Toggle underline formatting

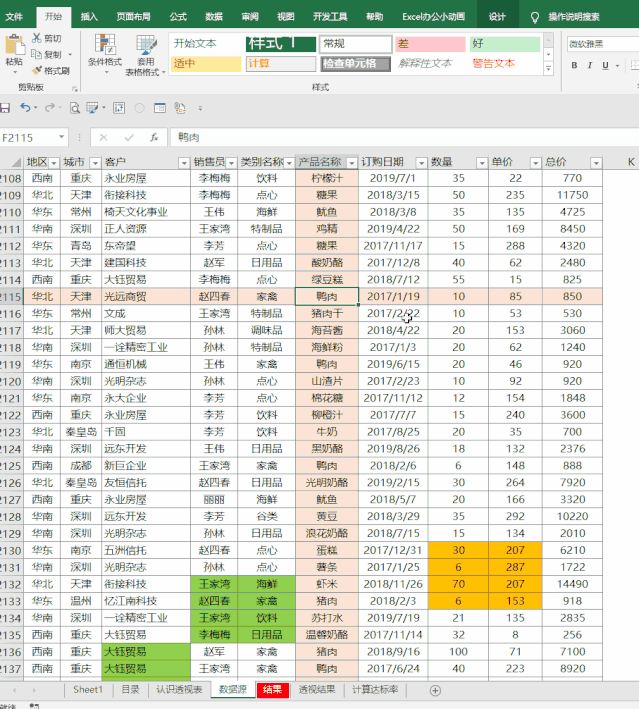(605, 66)
